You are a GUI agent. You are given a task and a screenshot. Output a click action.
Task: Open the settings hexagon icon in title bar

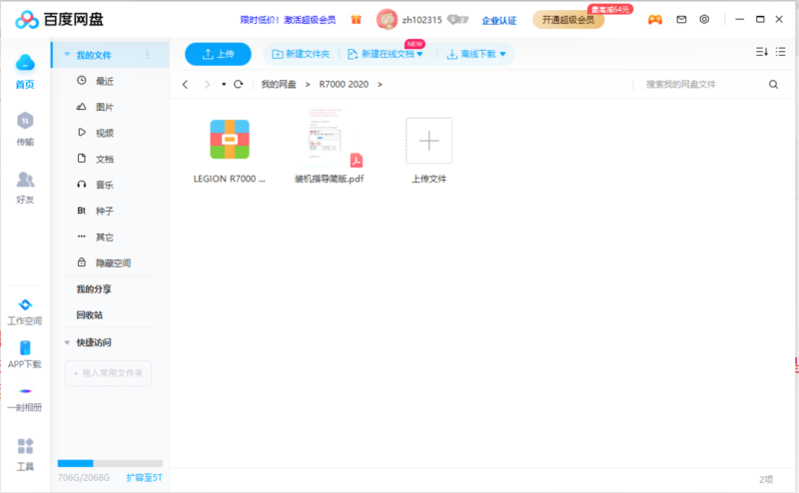(705, 19)
